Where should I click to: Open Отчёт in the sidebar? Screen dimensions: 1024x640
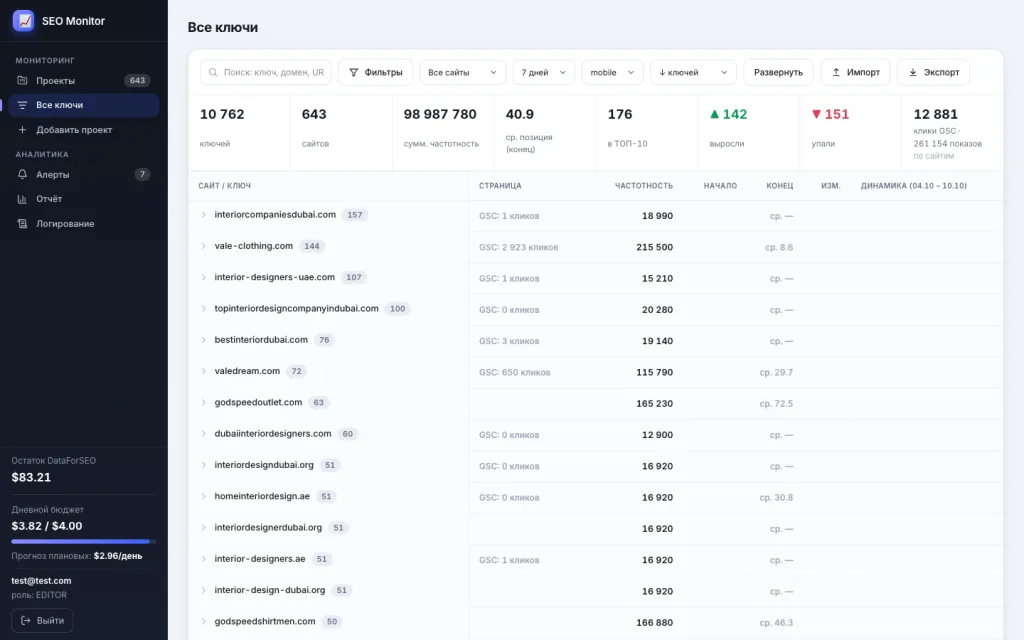click(84, 199)
